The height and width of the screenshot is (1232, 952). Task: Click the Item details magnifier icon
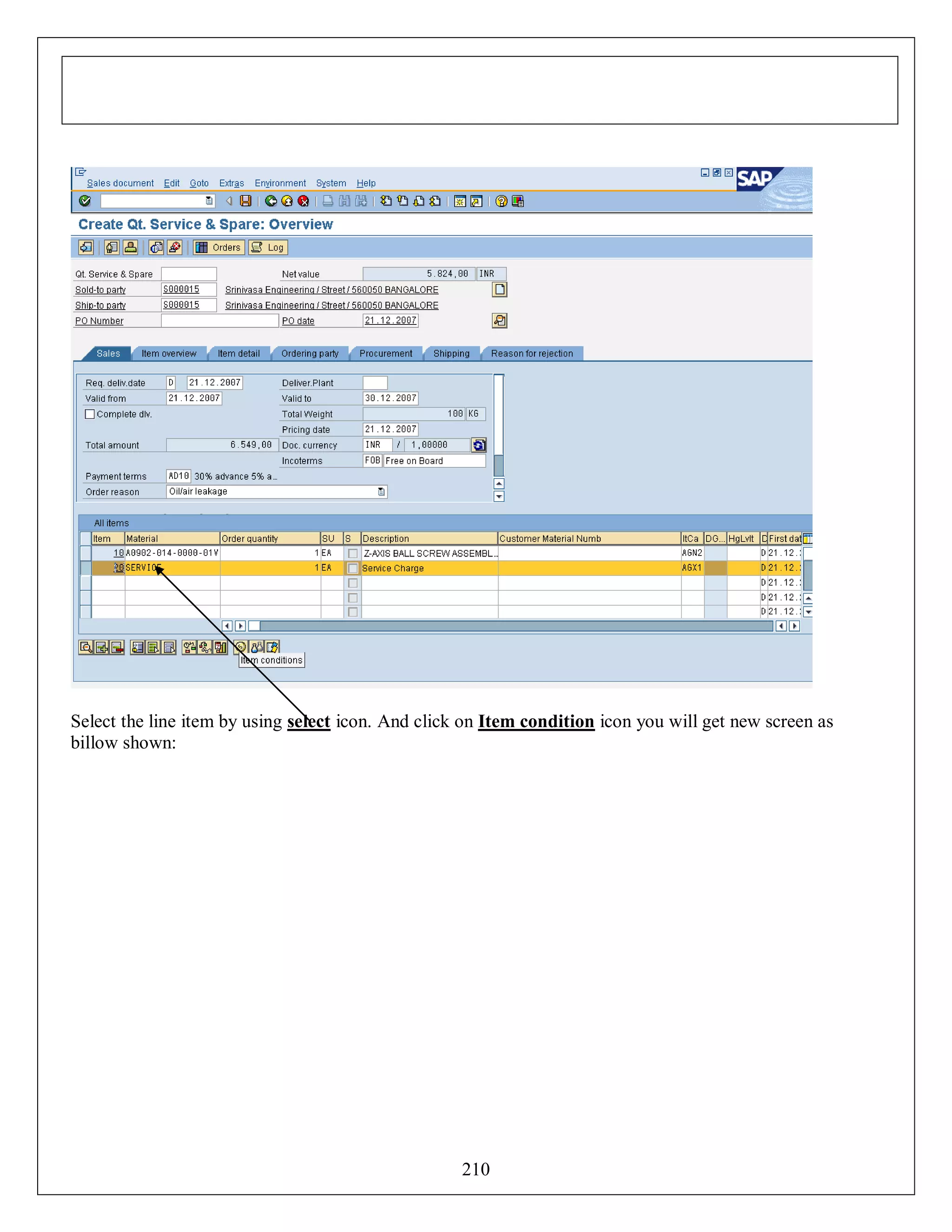pyautogui.click(x=86, y=647)
